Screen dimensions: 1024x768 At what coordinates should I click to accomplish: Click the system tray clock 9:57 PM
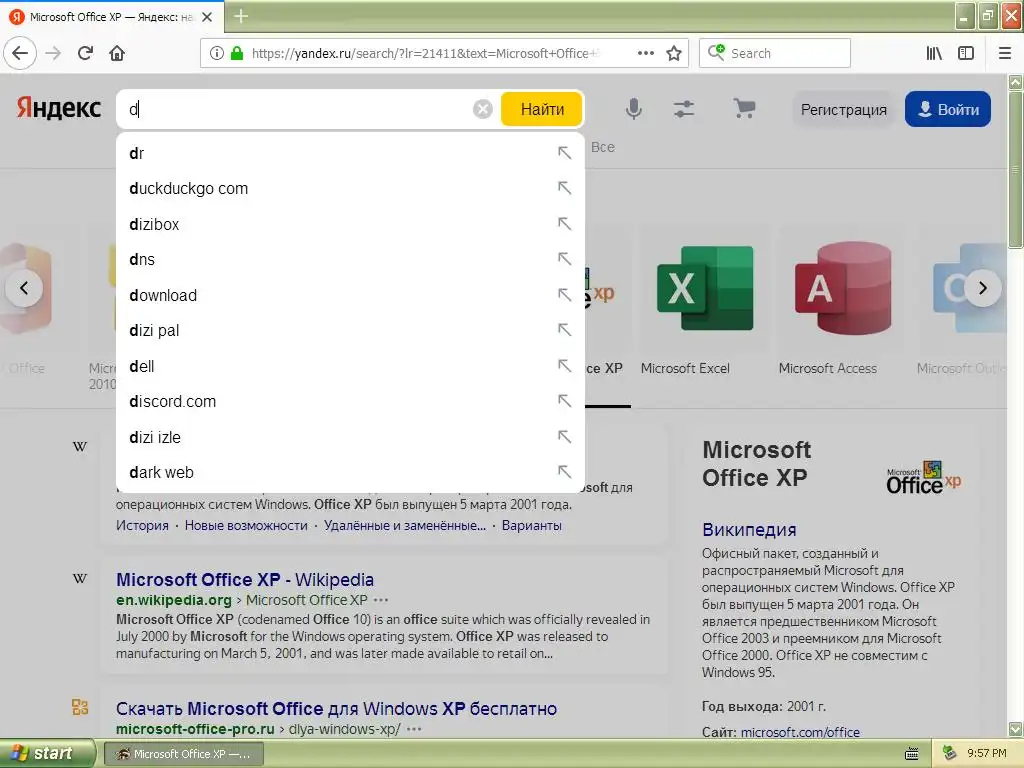coord(986,753)
